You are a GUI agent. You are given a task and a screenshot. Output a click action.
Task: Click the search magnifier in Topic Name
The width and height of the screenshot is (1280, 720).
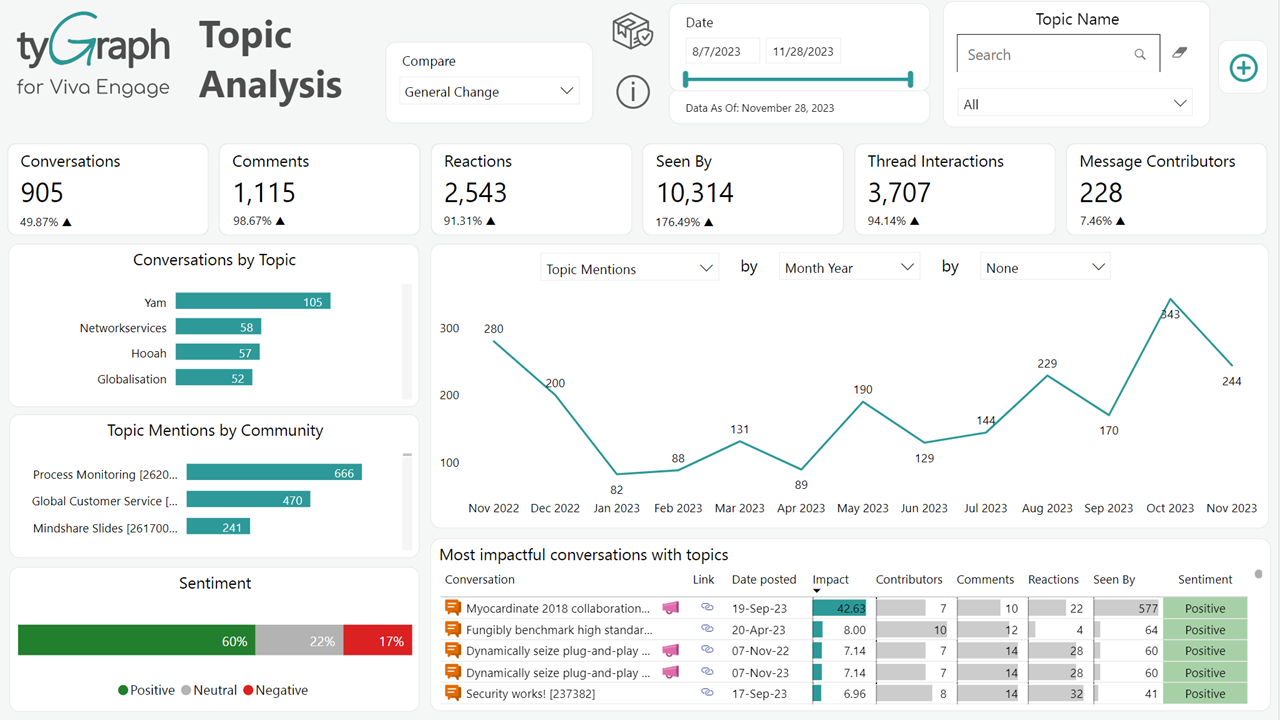tap(1140, 55)
